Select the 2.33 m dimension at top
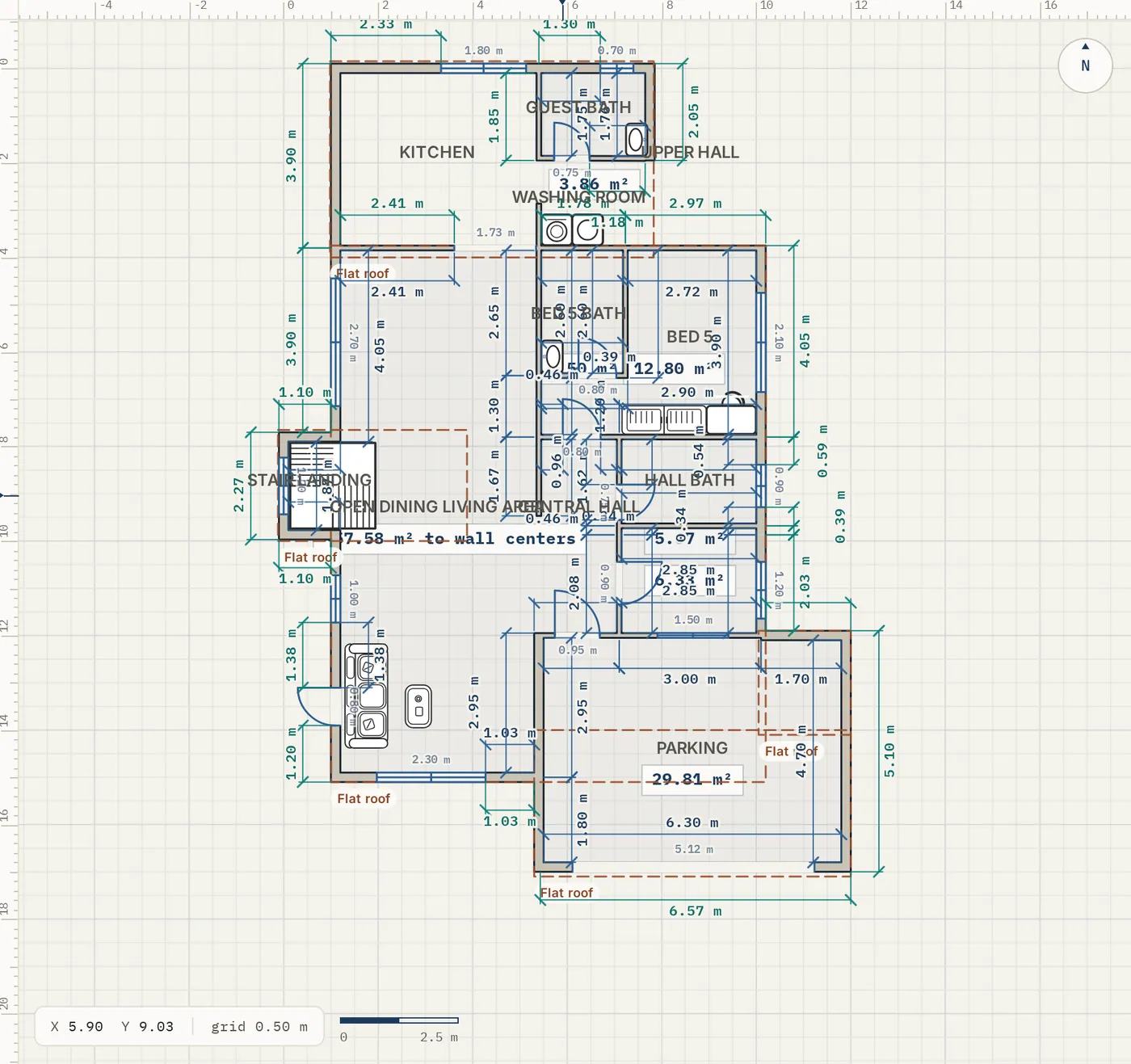 [x=385, y=24]
